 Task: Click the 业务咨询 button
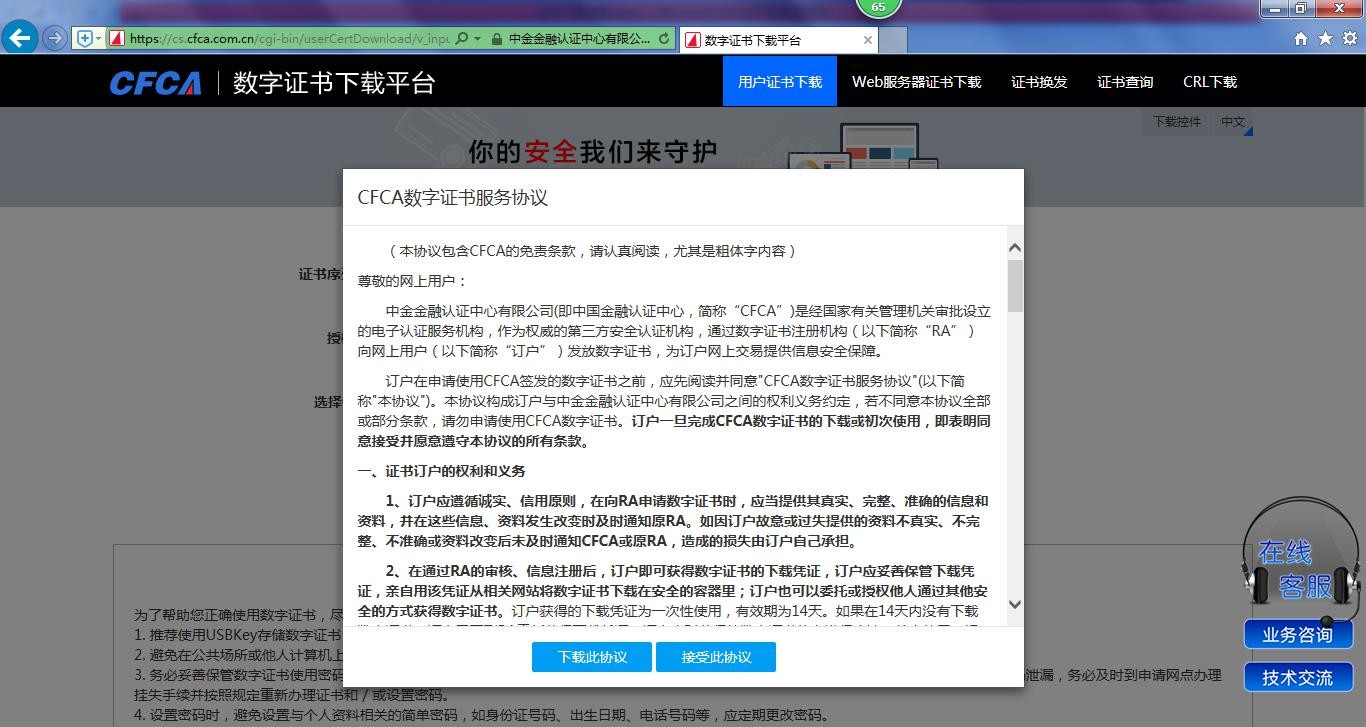[1297, 634]
